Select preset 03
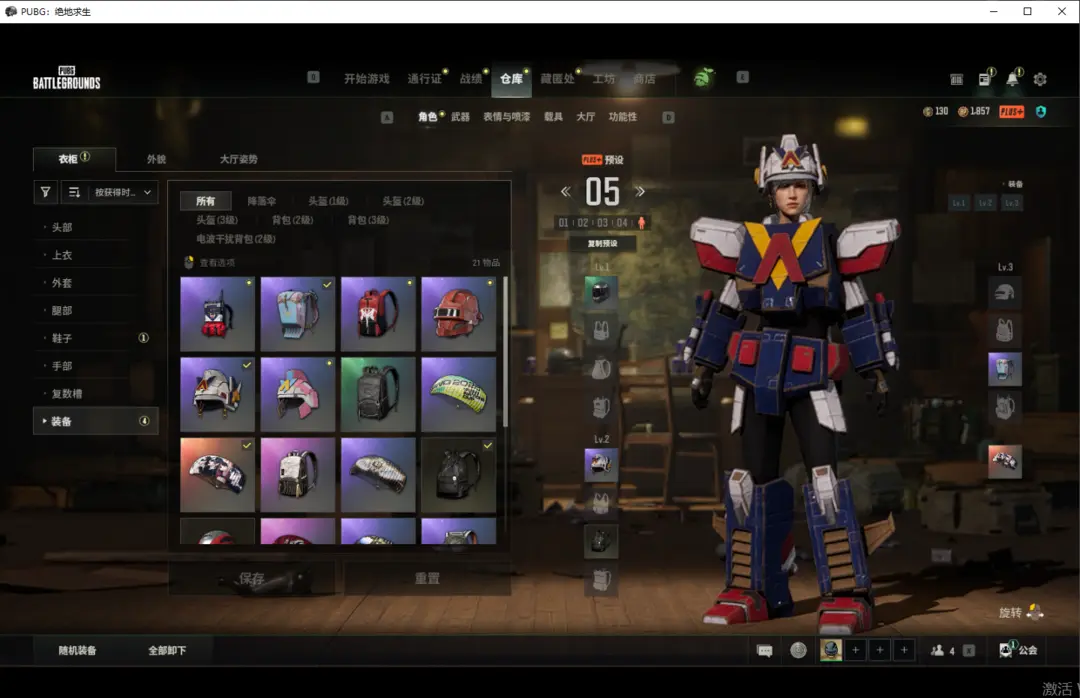This screenshot has height=698, width=1080. coord(603,223)
